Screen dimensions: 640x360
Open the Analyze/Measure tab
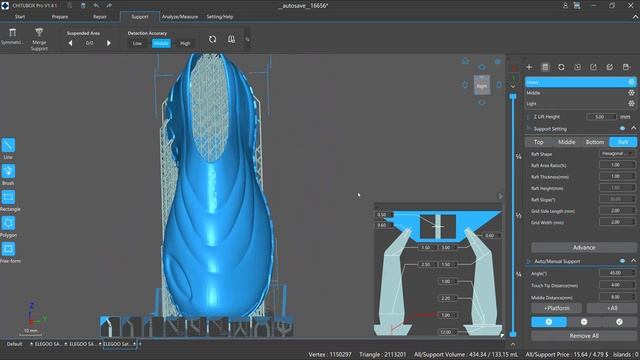coord(180,17)
